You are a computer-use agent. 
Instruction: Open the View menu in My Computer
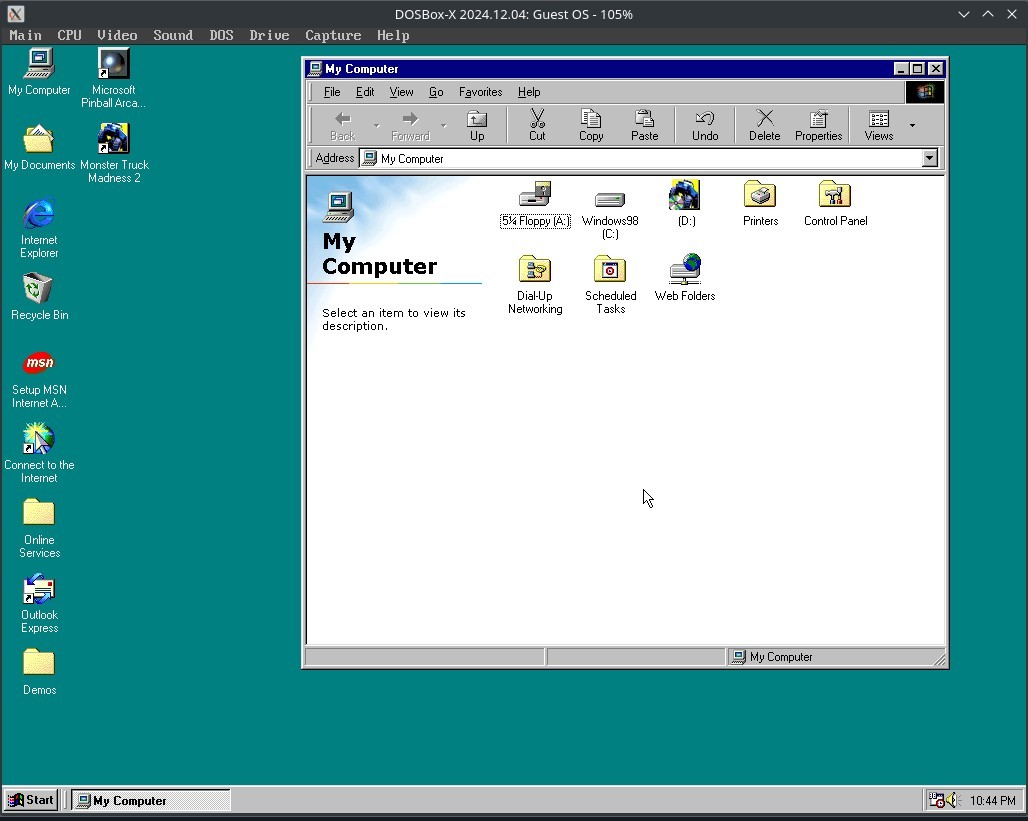click(401, 92)
